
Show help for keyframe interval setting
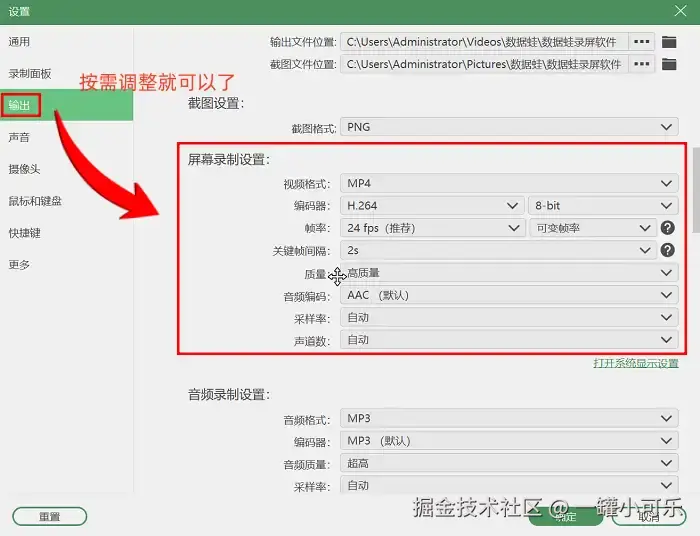coord(667,250)
